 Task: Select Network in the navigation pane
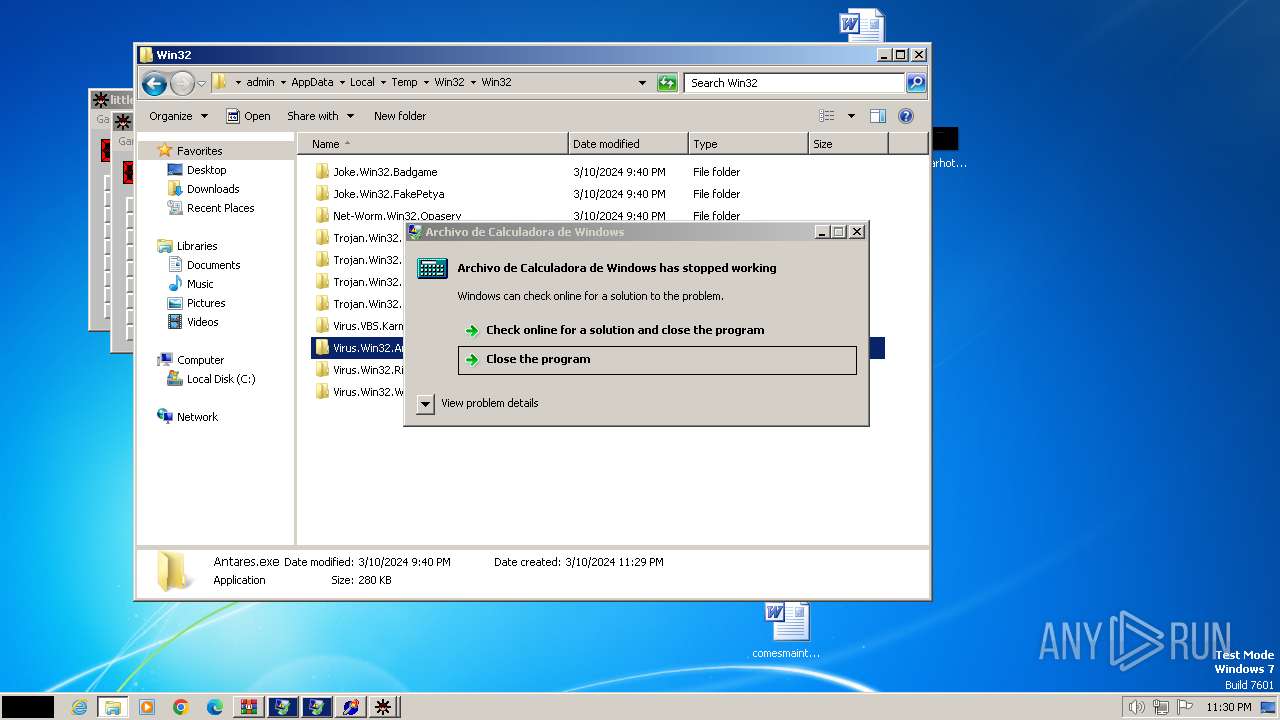197,417
